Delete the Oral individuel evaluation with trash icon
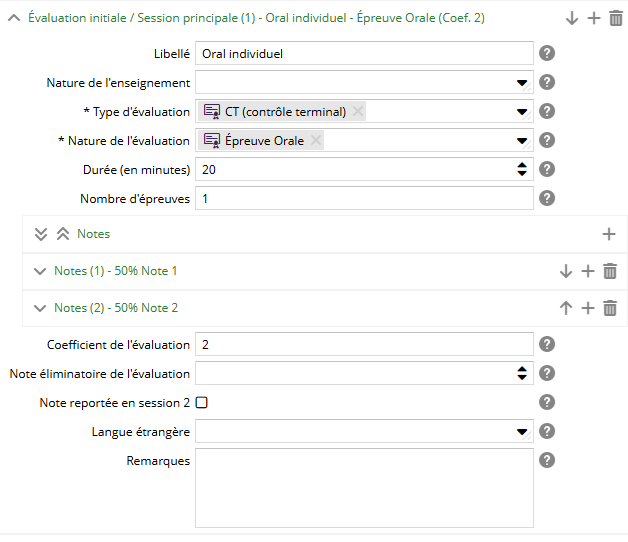 tap(616, 18)
